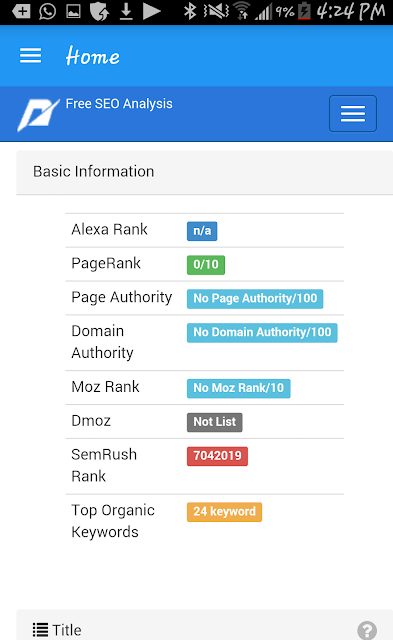This screenshot has height=640, width=393.
Task: Expand the Free SEO Analysis navbar menu
Action: click(353, 113)
